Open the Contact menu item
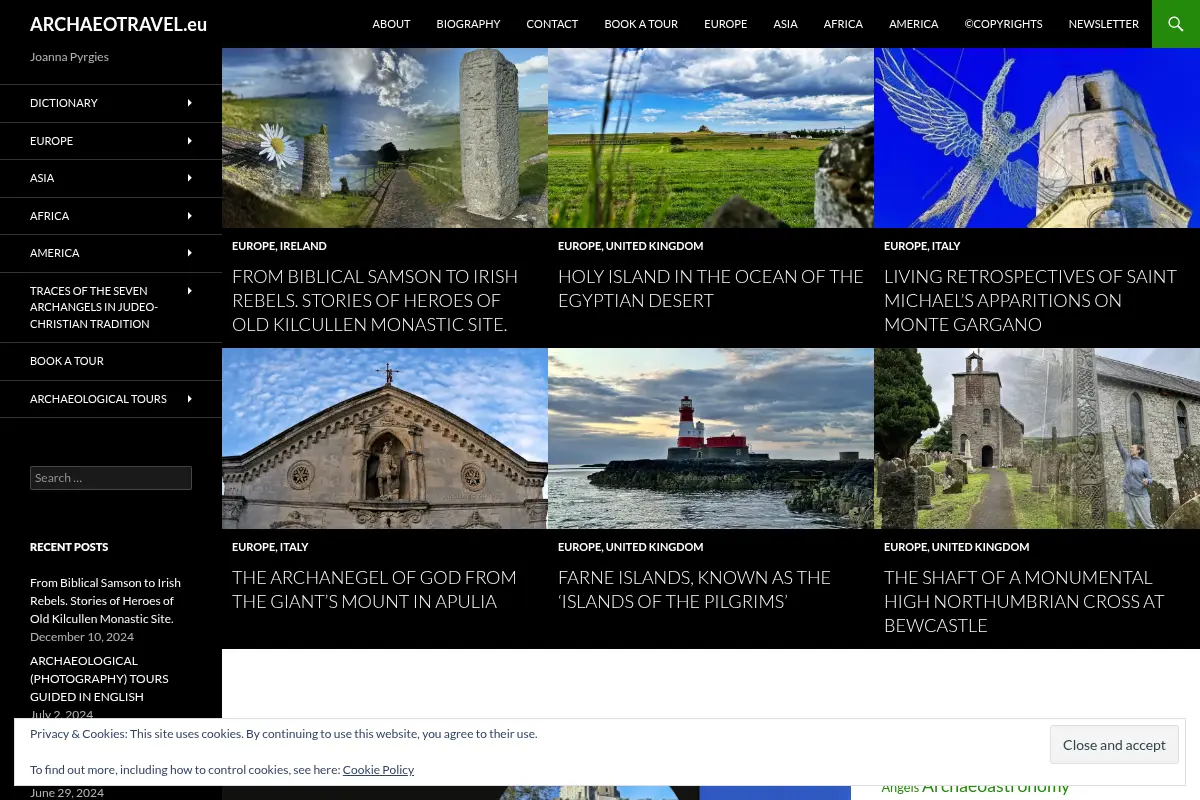The width and height of the screenshot is (1200, 800). click(x=552, y=24)
